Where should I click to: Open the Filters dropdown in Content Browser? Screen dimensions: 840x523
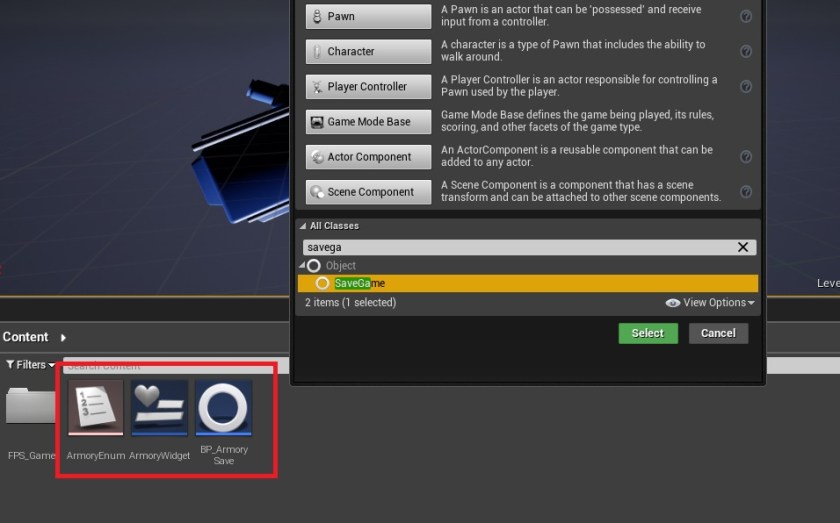31,365
